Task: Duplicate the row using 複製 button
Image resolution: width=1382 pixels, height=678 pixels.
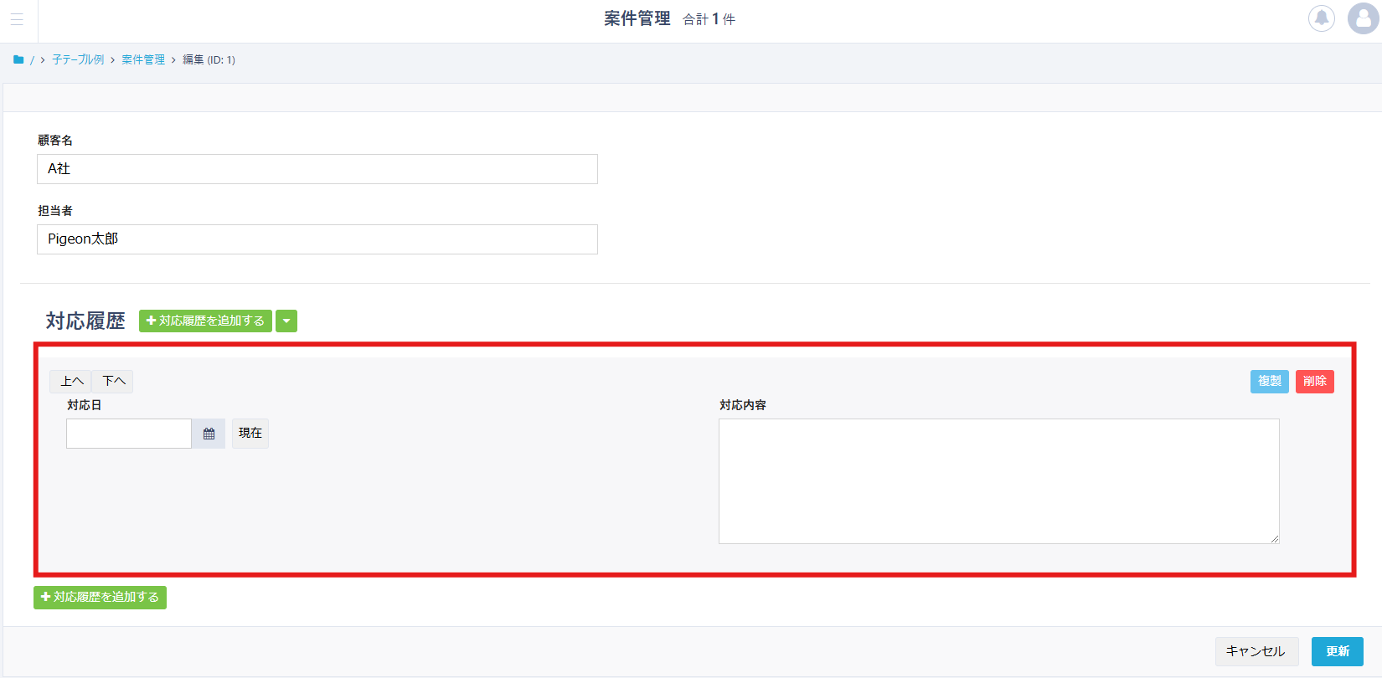Action: (1269, 381)
